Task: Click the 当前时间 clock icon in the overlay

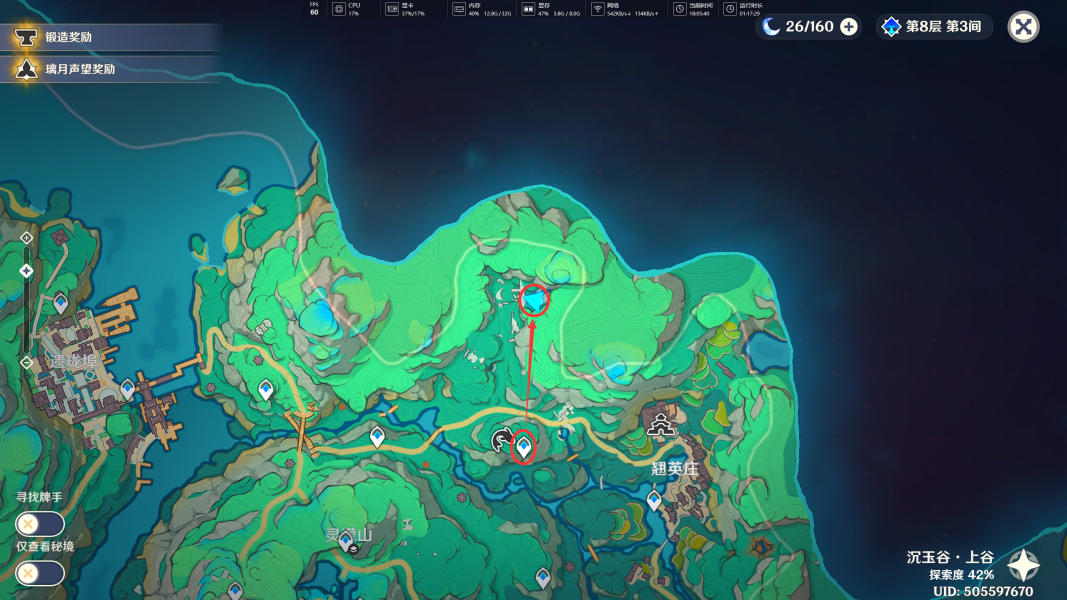Action: pos(679,9)
